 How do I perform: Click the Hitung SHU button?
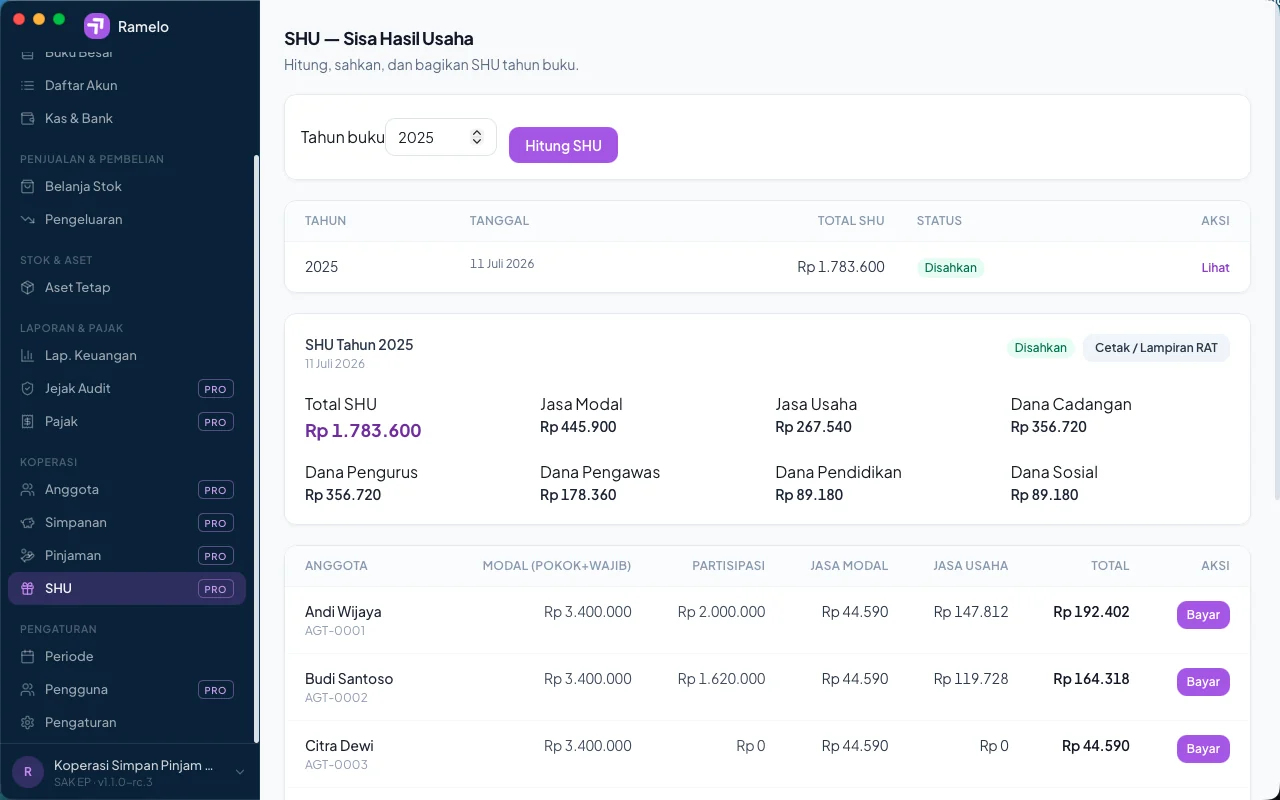click(563, 145)
